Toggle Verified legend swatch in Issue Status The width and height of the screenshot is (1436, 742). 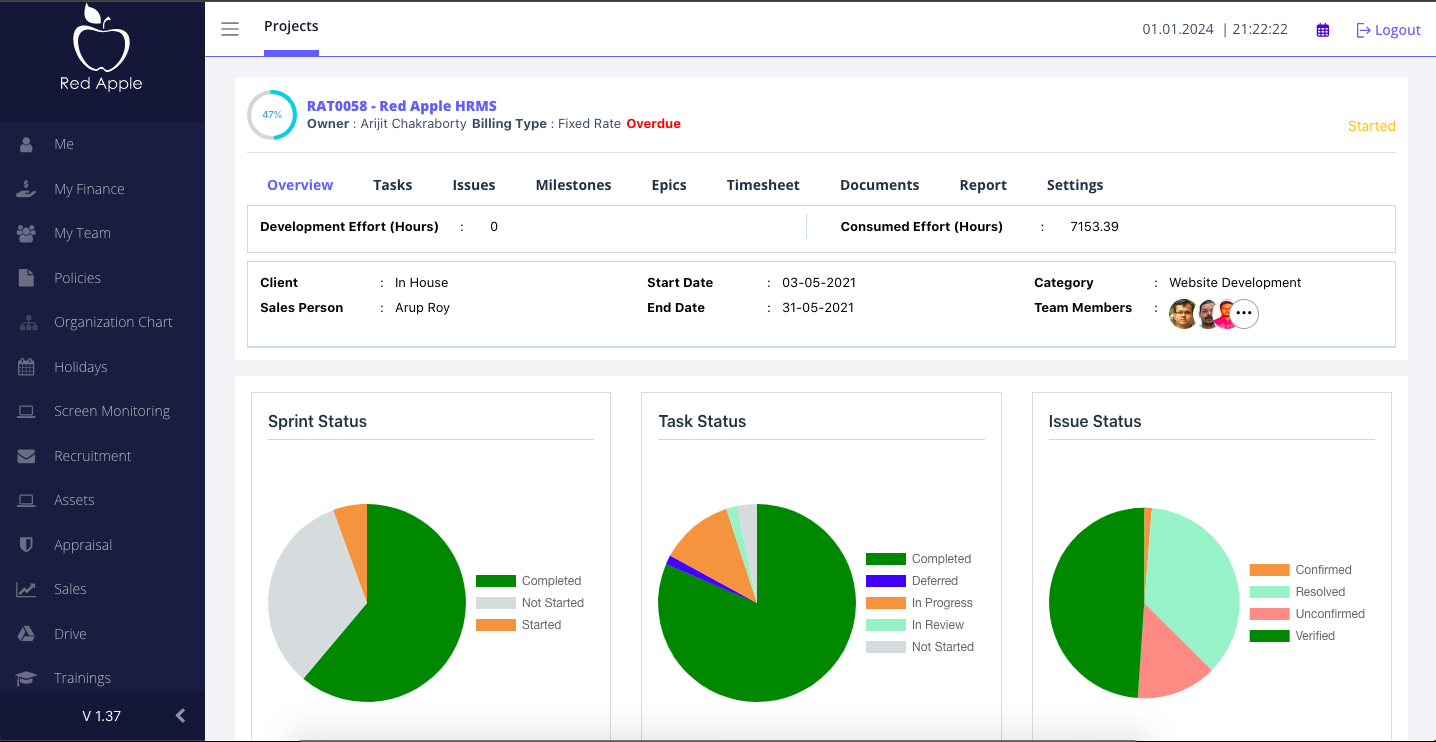pos(1269,636)
